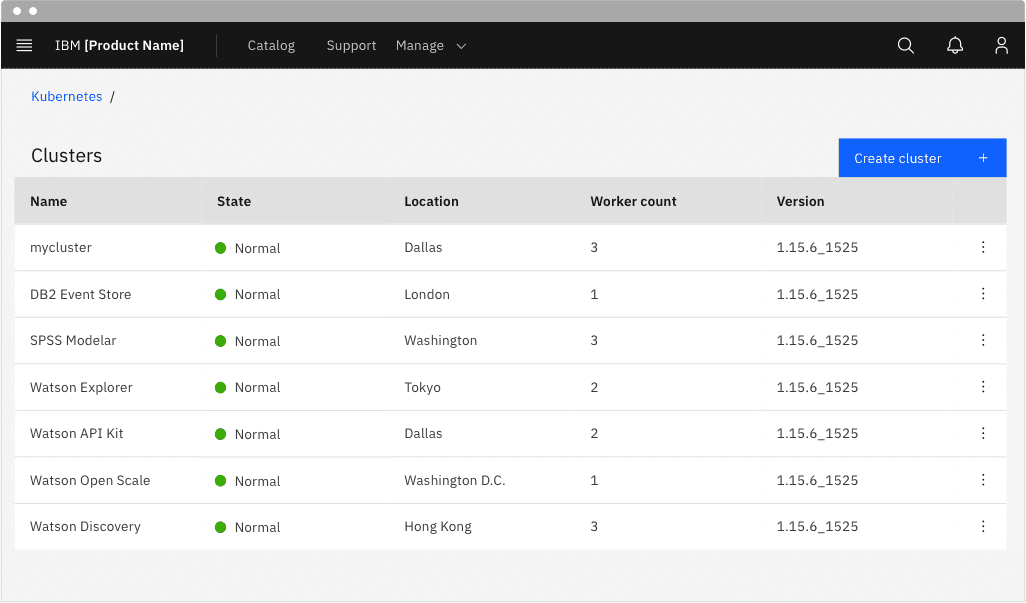
Task: Click the IBM [Product Name] title
Action: [x=119, y=46]
